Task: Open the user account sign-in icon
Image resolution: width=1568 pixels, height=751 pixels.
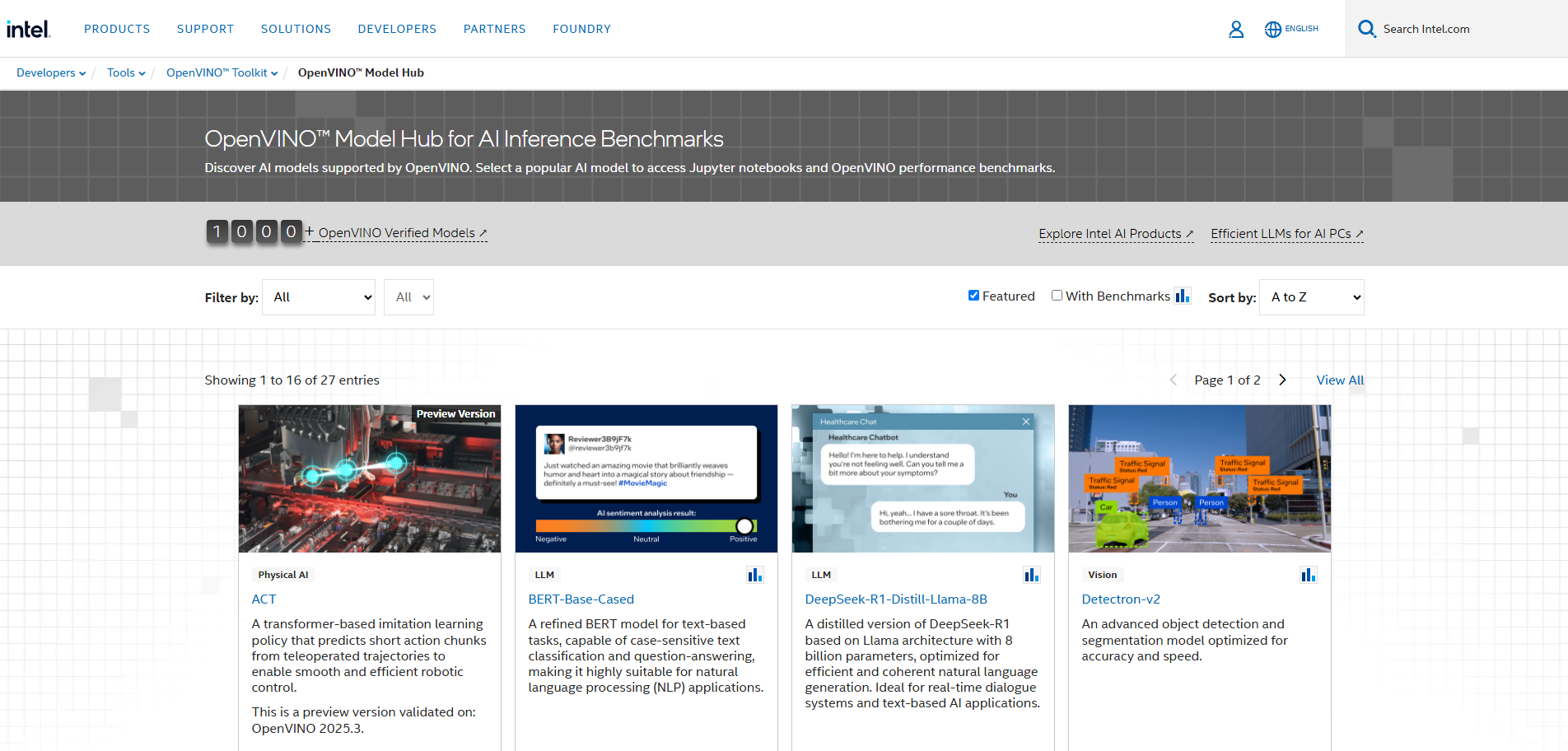Action: pos(1236,30)
